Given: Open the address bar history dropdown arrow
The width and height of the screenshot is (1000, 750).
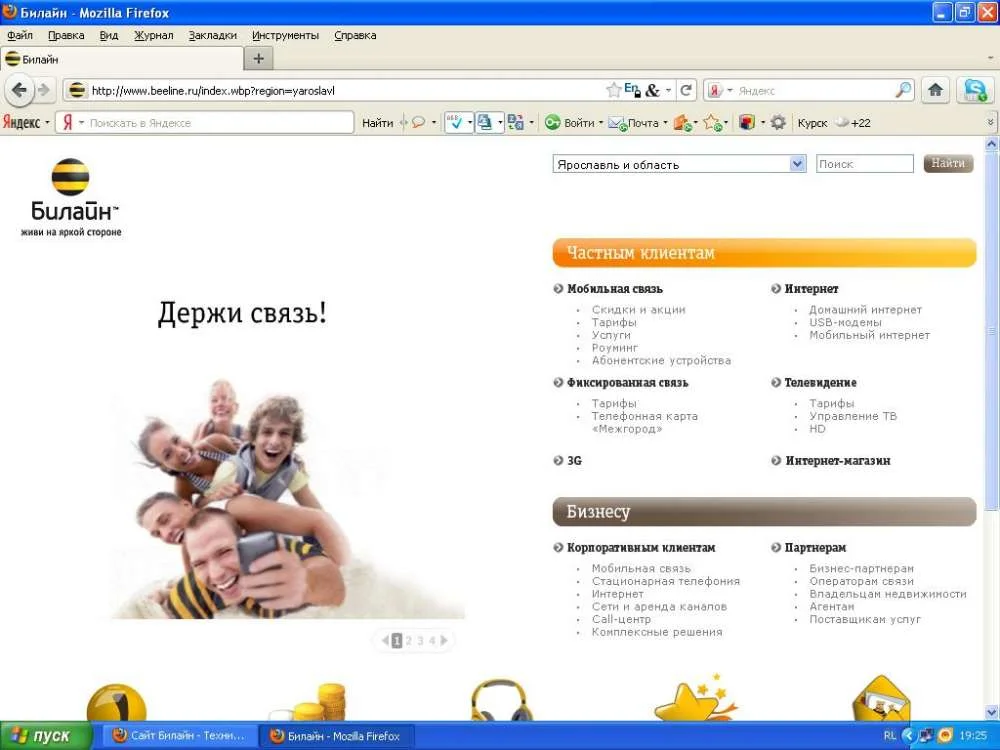Looking at the screenshot, I should point(668,91).
